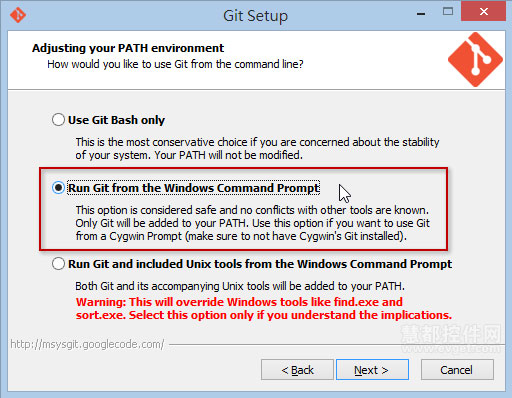Click the Unix tools from Windows Command Prompt label
Image resolution: width=512 pixels, height=398 pixels.
(x=260, y=264)
